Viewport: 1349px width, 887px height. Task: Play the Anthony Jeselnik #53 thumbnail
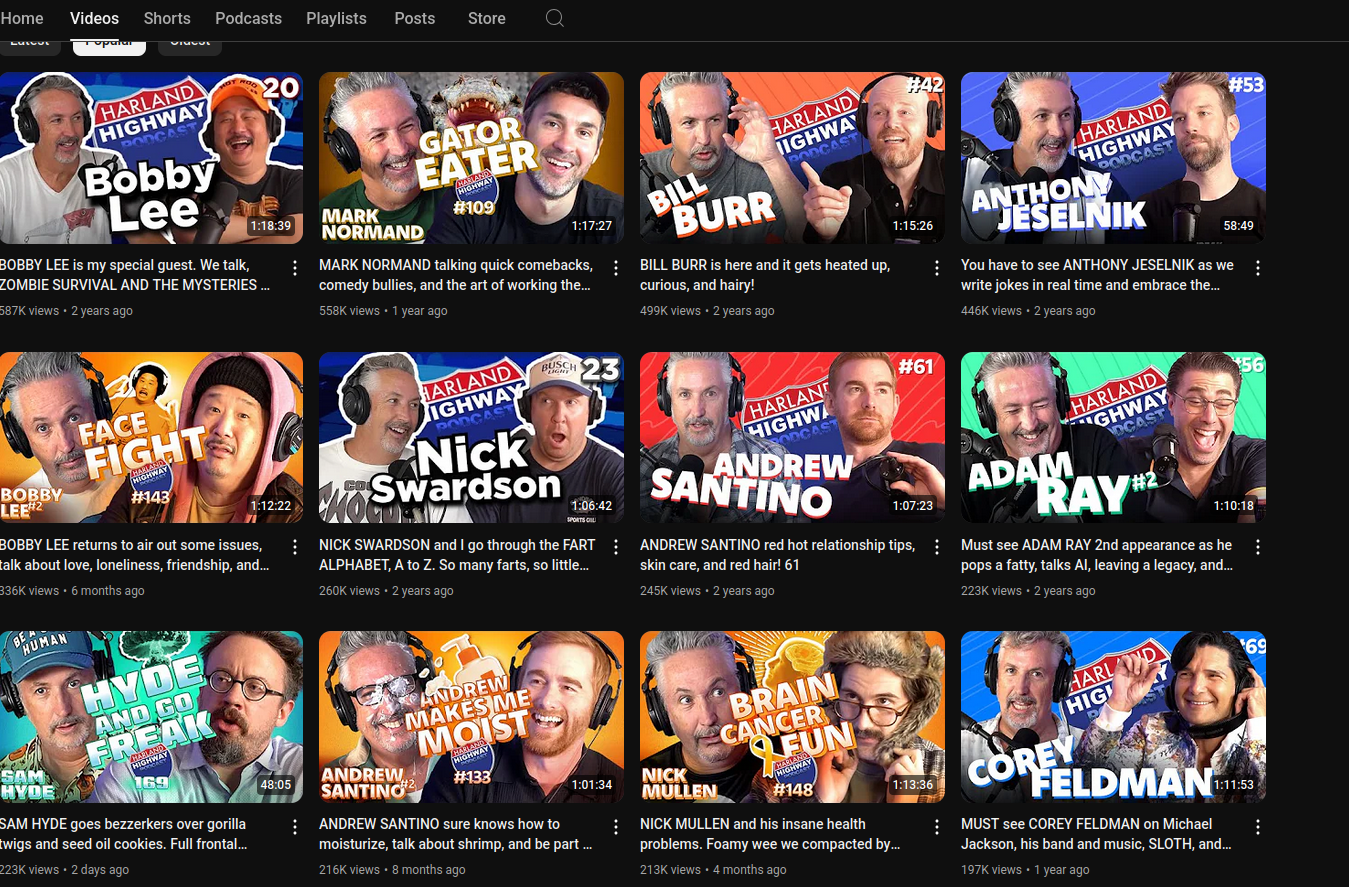[x=1113, y=158]
